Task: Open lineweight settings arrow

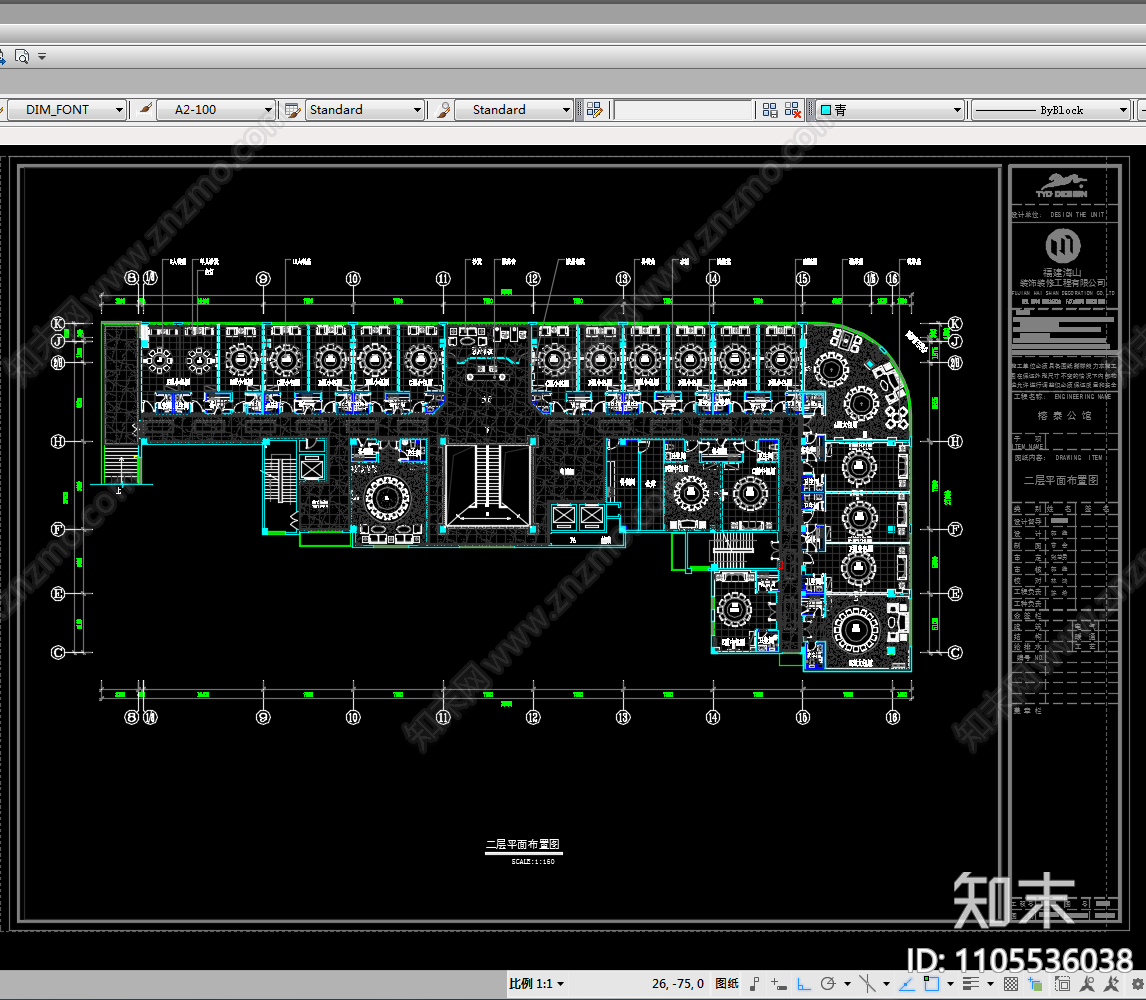Action: point(990,984)
